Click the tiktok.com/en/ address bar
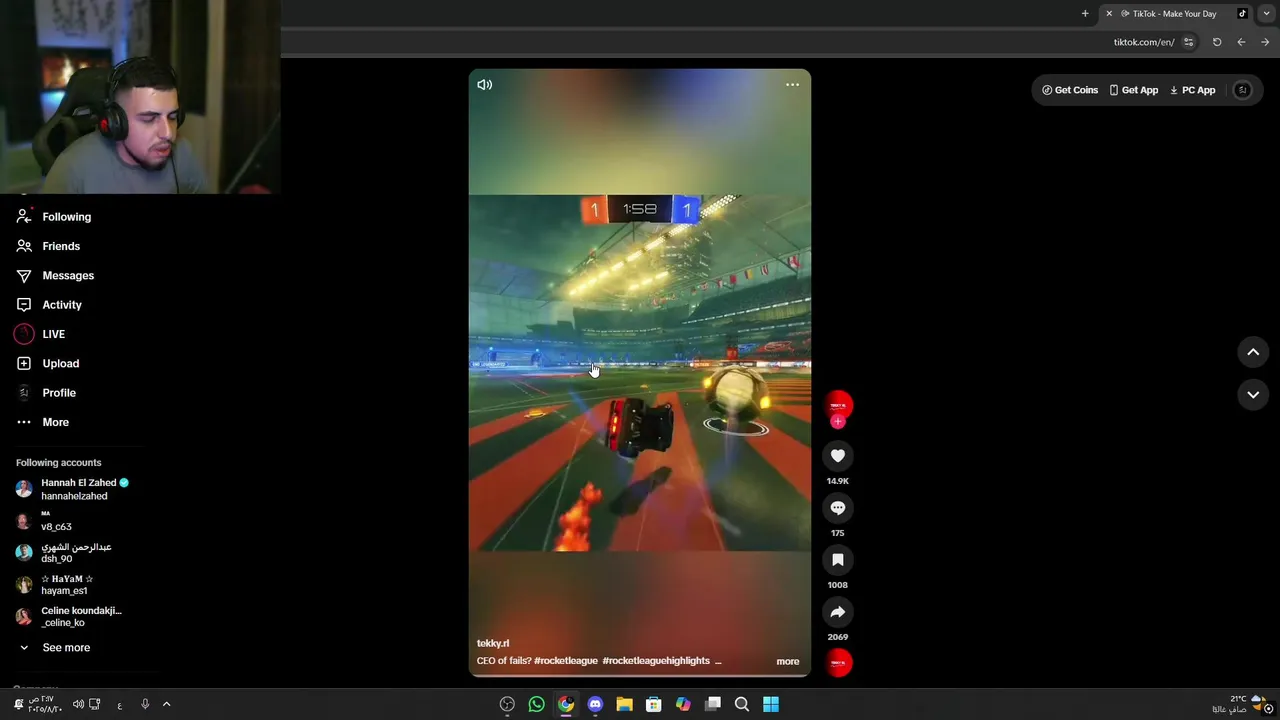 click(x=1144, y=42)
